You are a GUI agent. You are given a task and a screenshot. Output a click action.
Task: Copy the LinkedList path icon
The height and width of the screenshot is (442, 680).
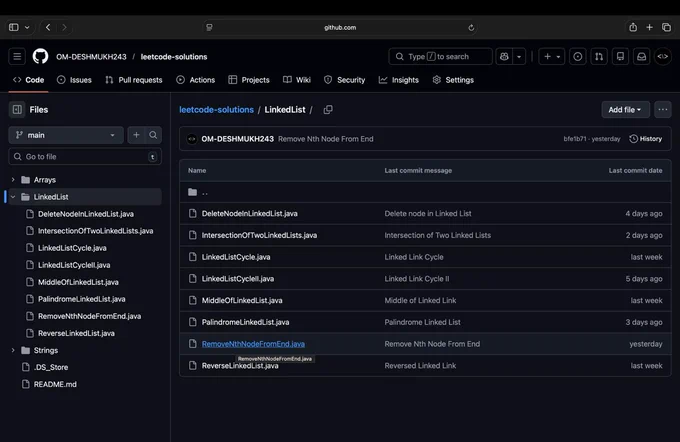(x=328, y=110)
